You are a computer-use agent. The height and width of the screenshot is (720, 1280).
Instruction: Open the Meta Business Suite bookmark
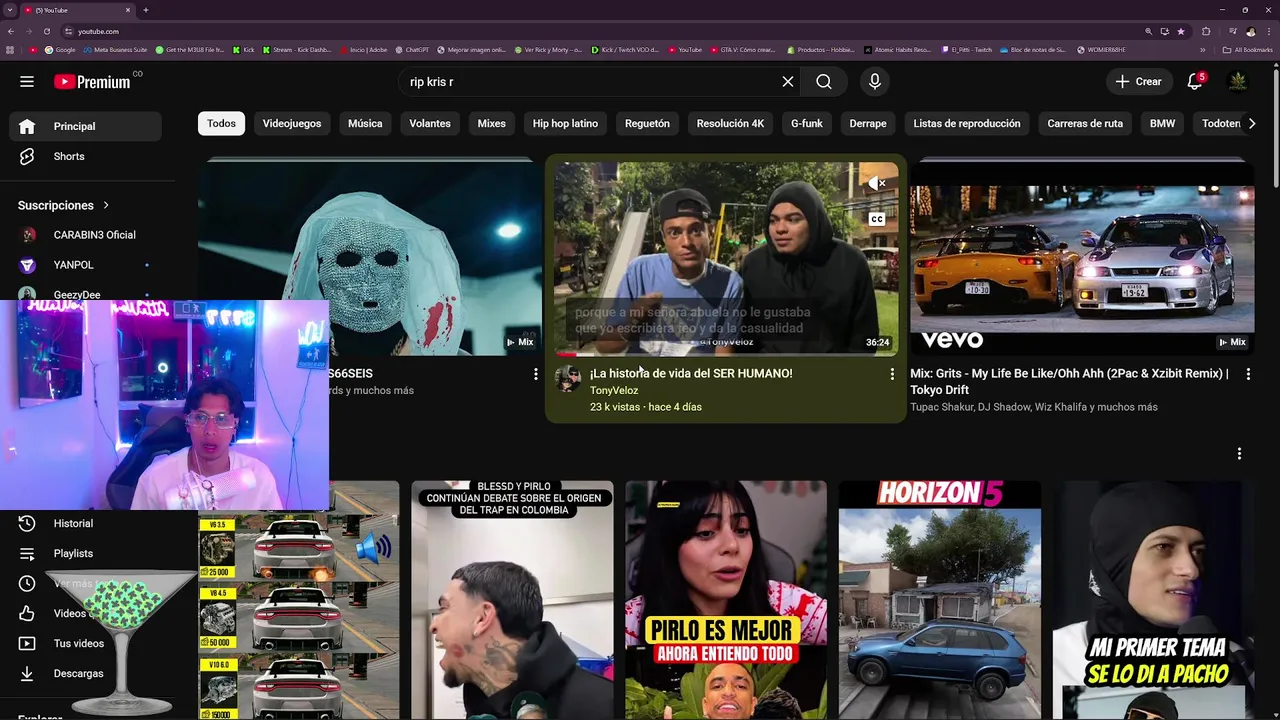115,50
